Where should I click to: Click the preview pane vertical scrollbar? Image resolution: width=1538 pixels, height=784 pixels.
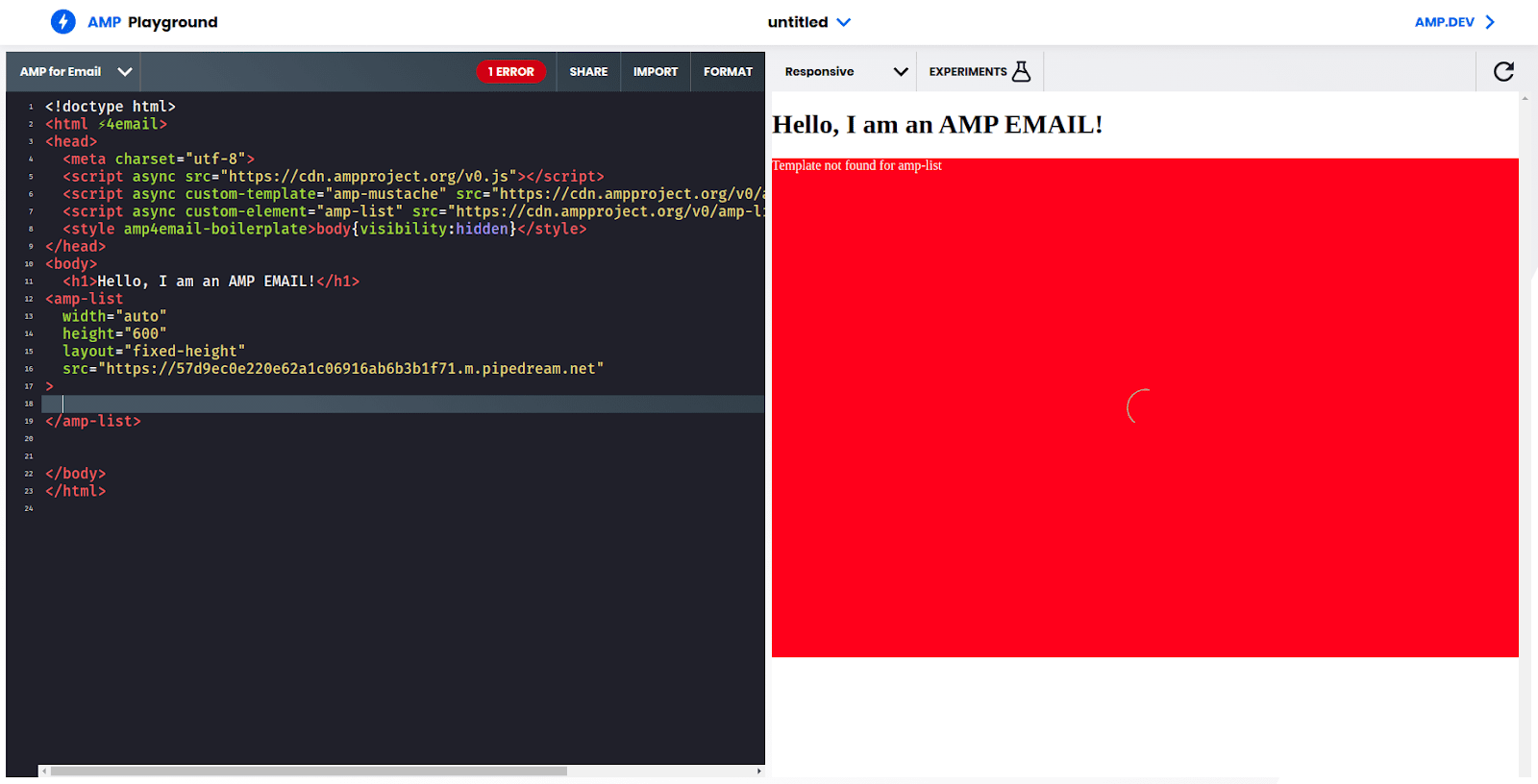pos(1525,432)
